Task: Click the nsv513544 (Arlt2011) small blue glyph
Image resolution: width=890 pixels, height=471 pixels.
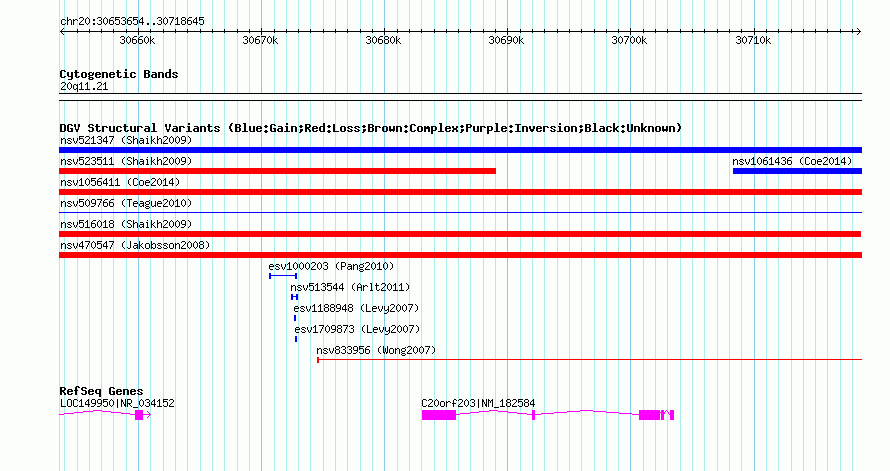Action: click(294, 297)
